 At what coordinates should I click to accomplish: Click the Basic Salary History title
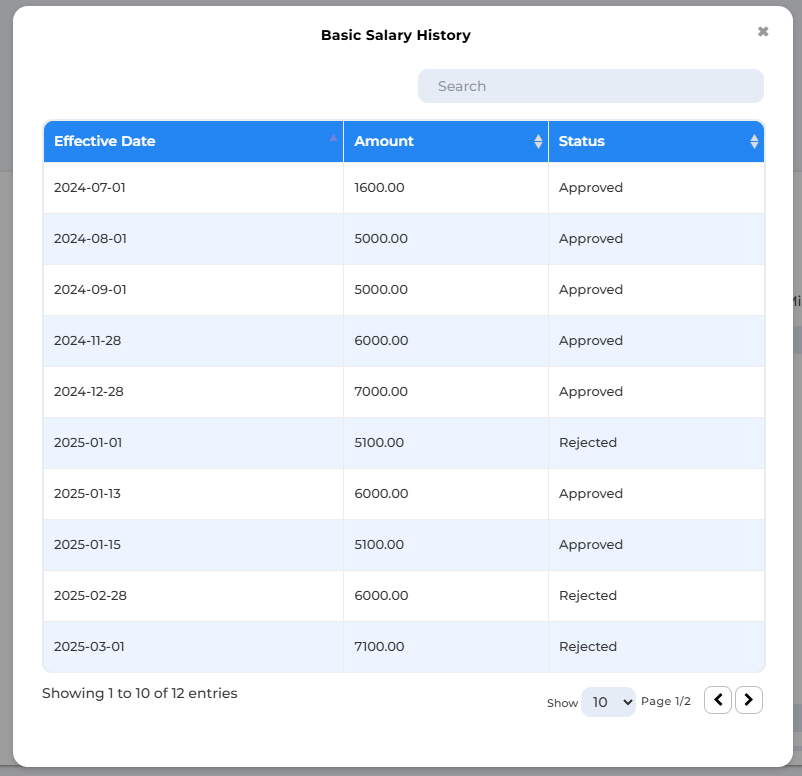tap(395, 35)
